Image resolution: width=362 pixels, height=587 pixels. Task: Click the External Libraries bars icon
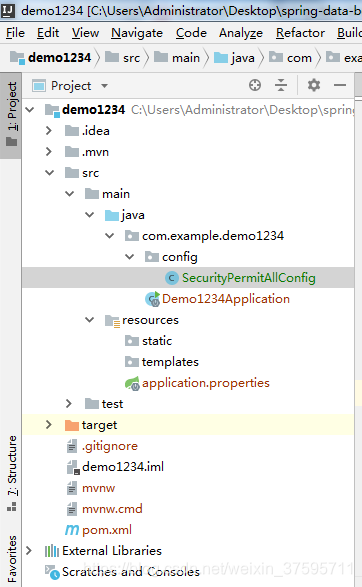click(52, 551)
